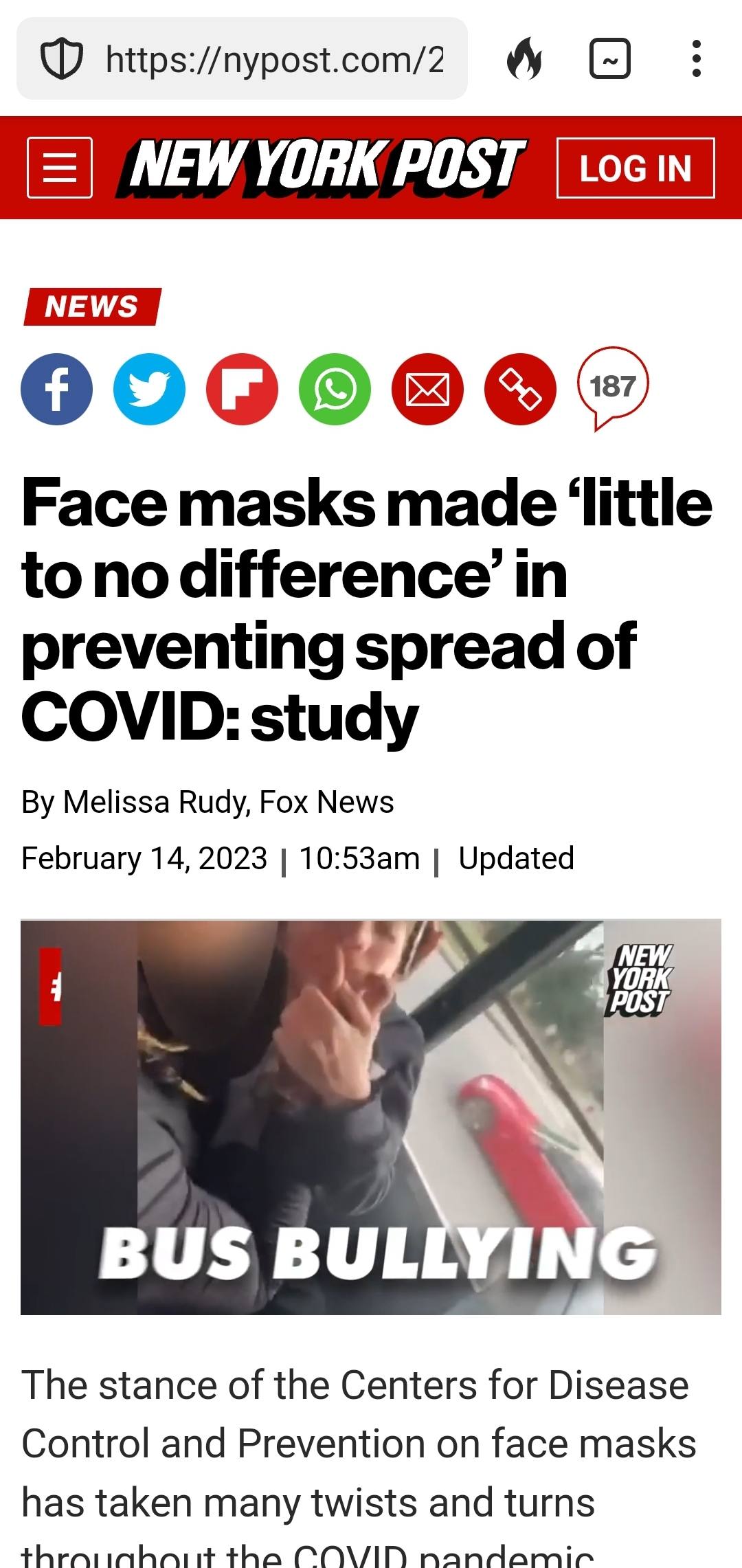Select the NEWS category tag

(92, 306)
